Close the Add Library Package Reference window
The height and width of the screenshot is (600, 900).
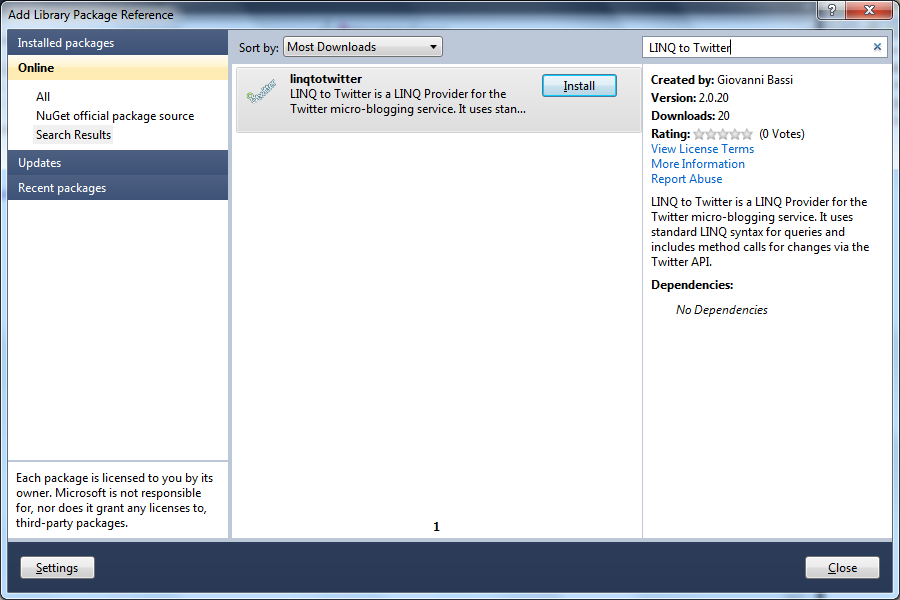(x=869, y=10)
